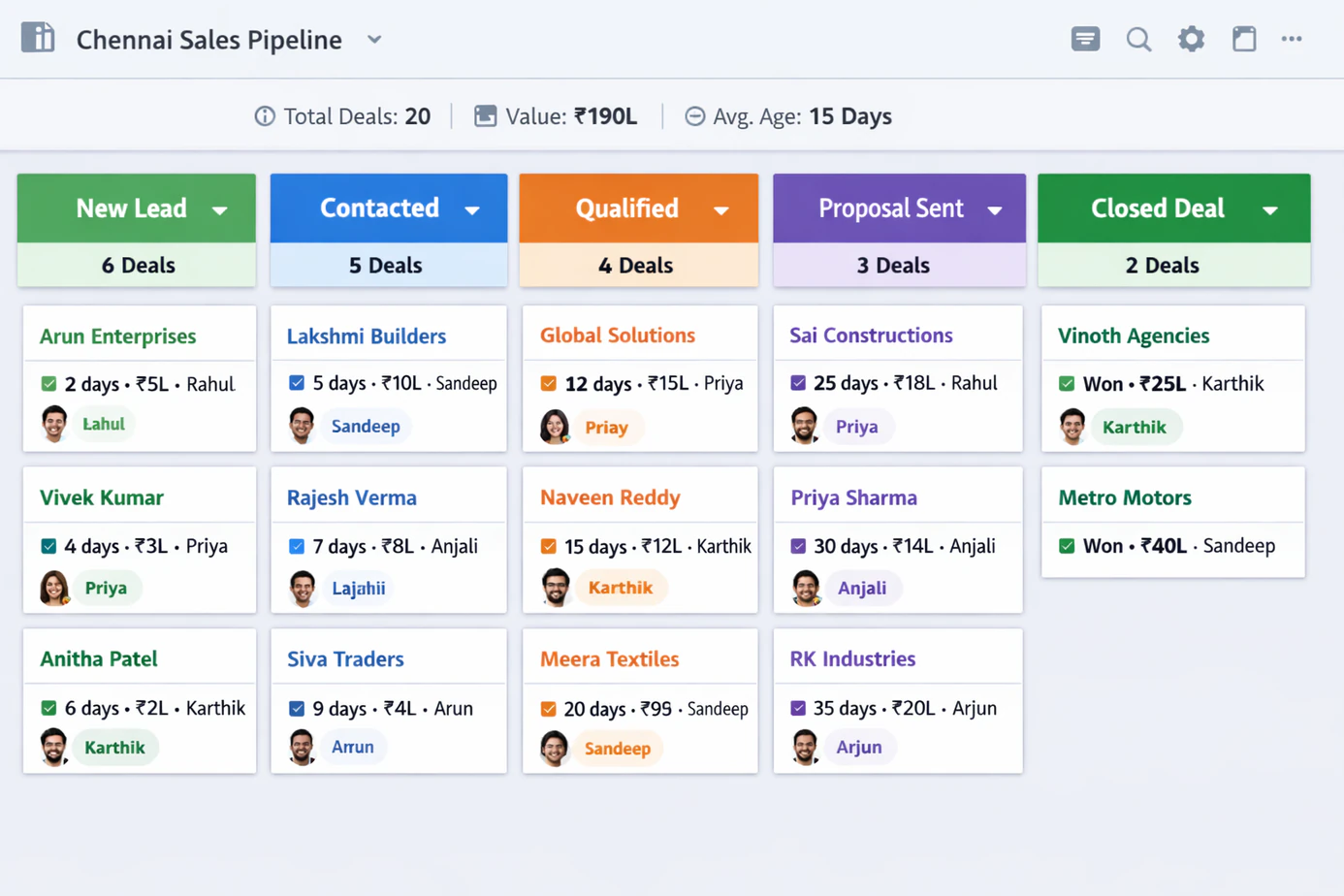Click the avatar on the RK Industries card
The height and width of the screenshot is (896, 1344).
pos(805,748)
